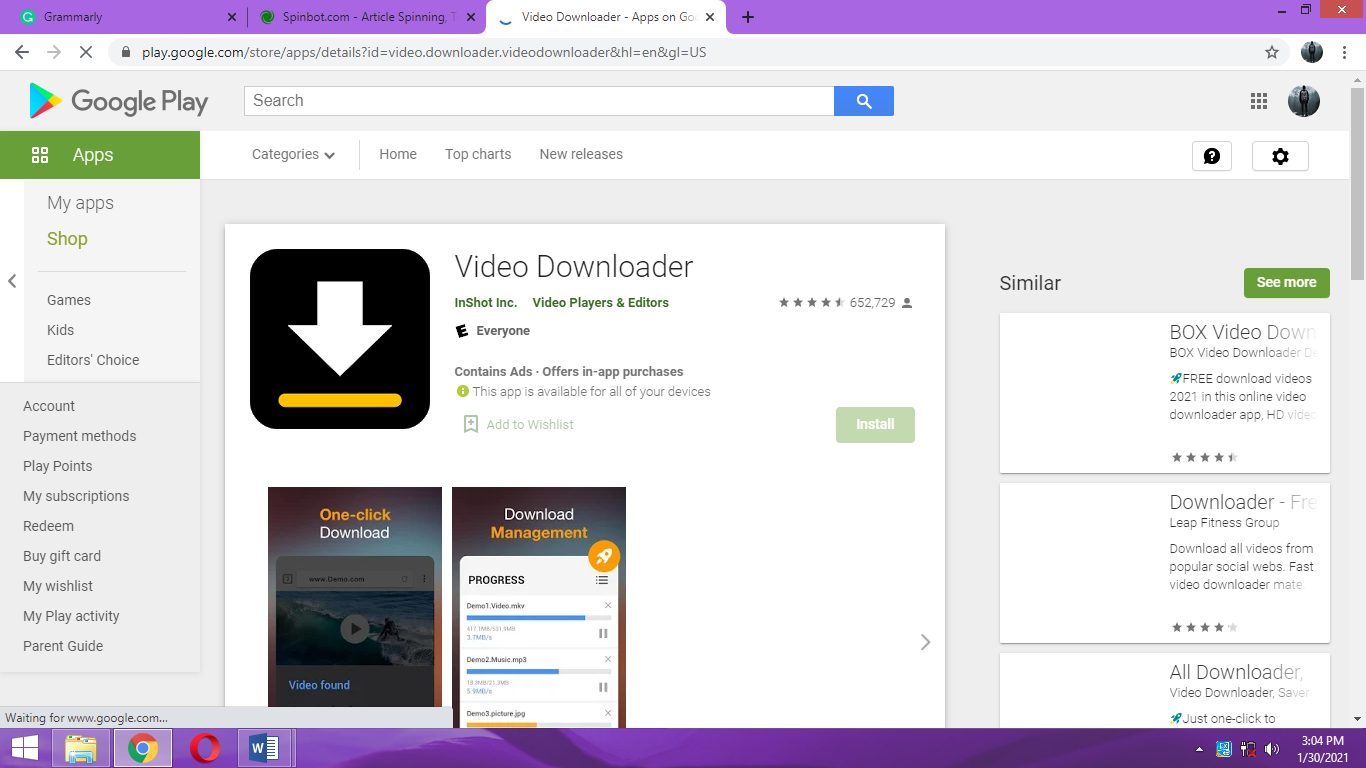Click the blue search magnifier button
Screen dimensions: 1366x768
tap(864, 101)
